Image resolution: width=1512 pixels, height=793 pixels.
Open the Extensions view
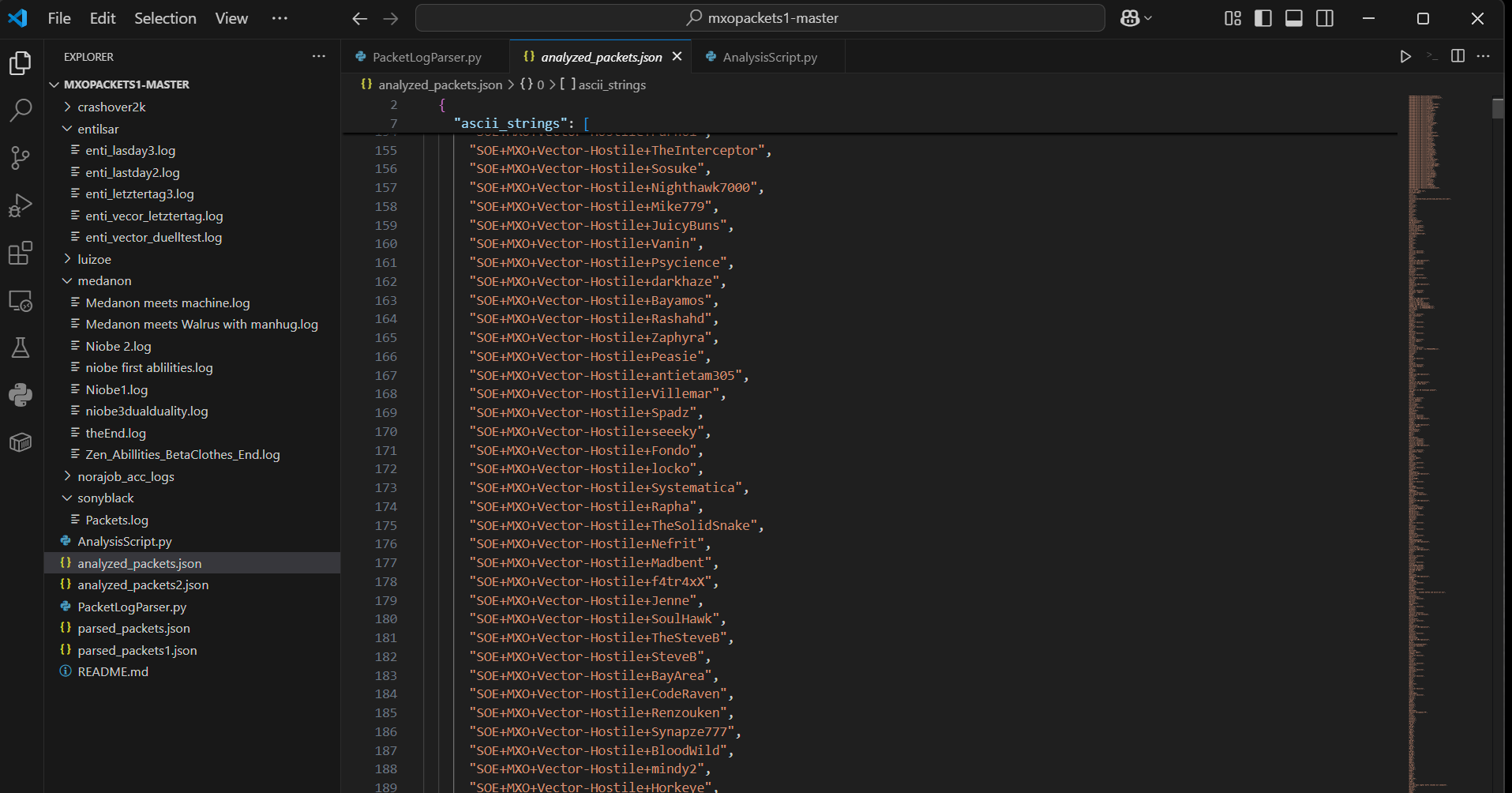pos(21,254)
